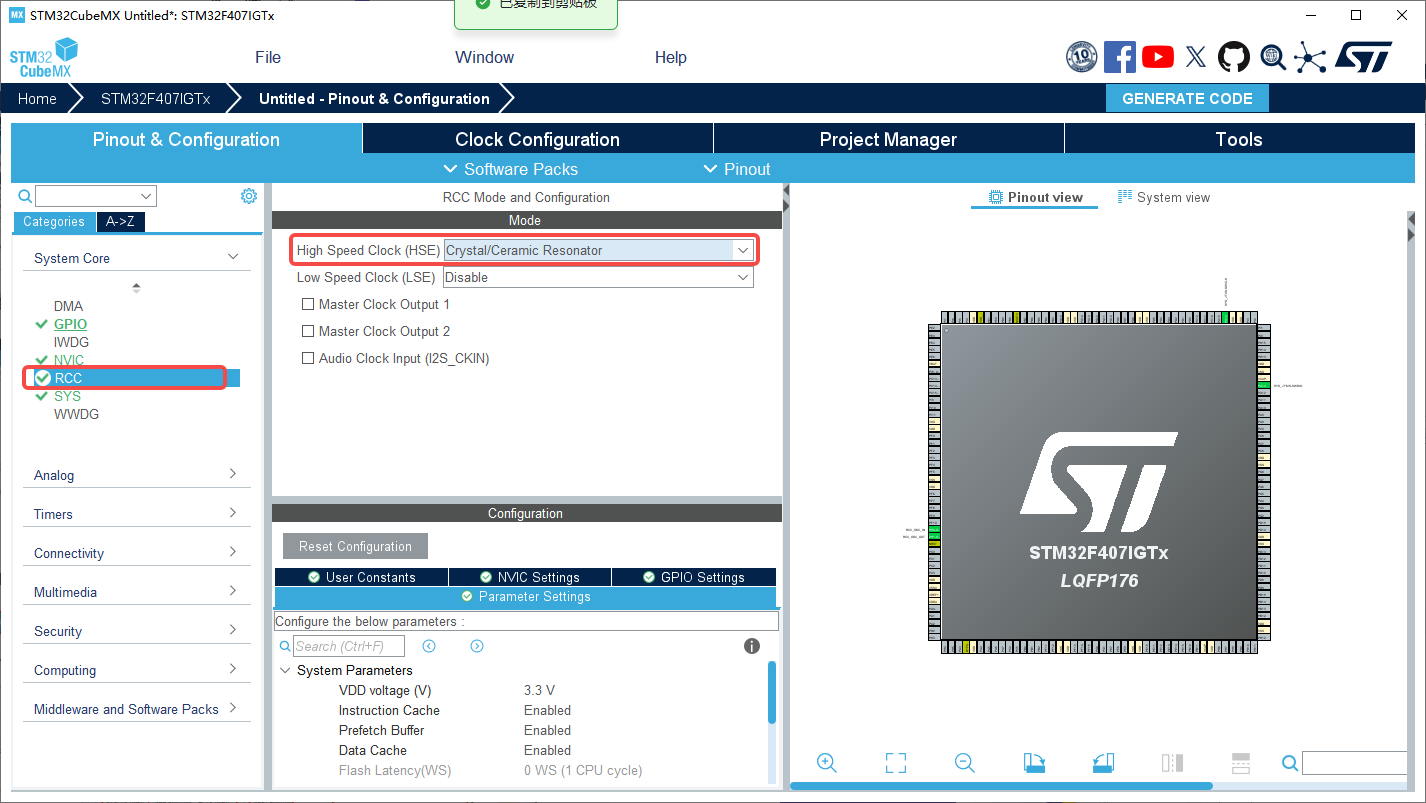
Task: Zoom out on the pinout view
Action: click(x=963, y=762)
